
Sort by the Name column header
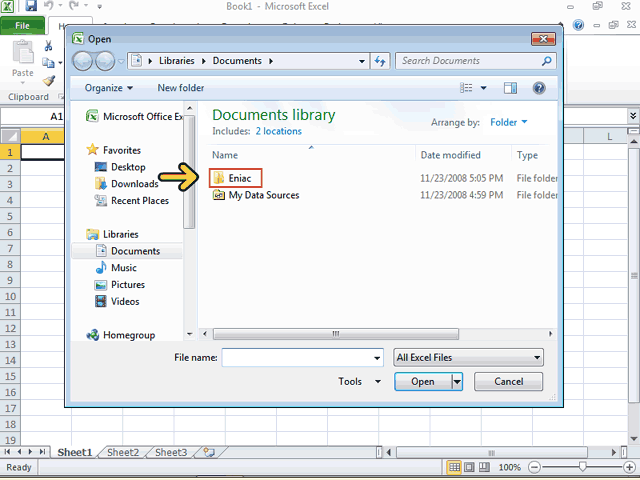point(225,155)
